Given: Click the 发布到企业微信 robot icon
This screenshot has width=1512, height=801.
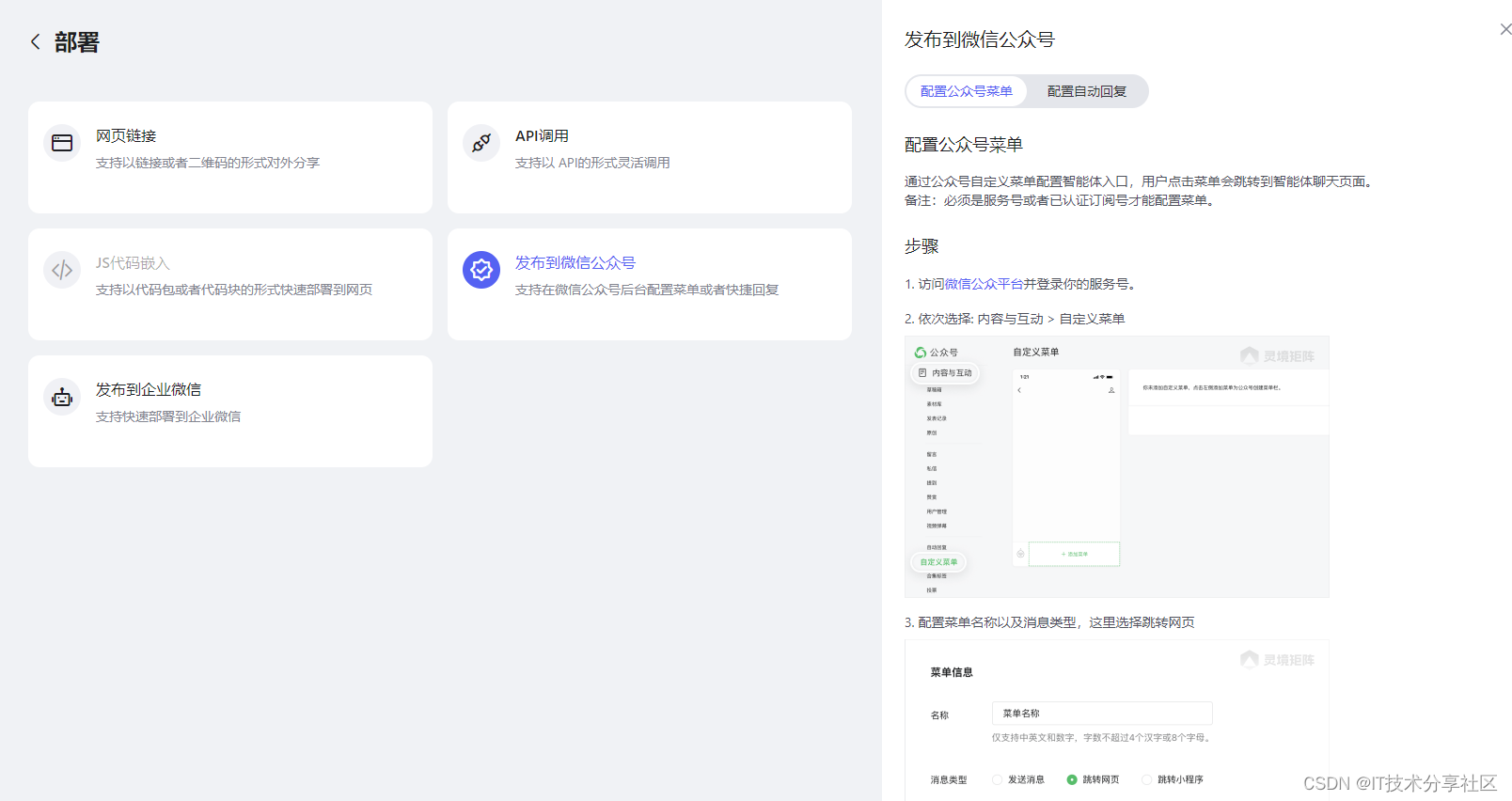Looking at the screenshot, I should (x=62, y=398).
